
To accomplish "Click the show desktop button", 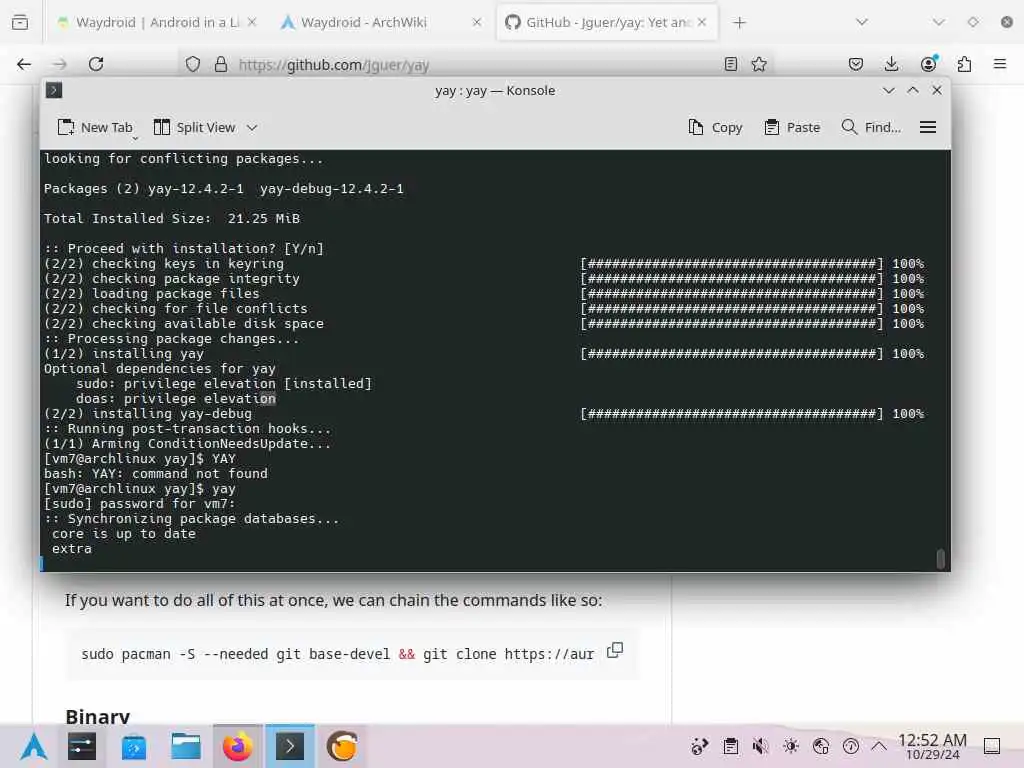I will [x=992, y=746].
